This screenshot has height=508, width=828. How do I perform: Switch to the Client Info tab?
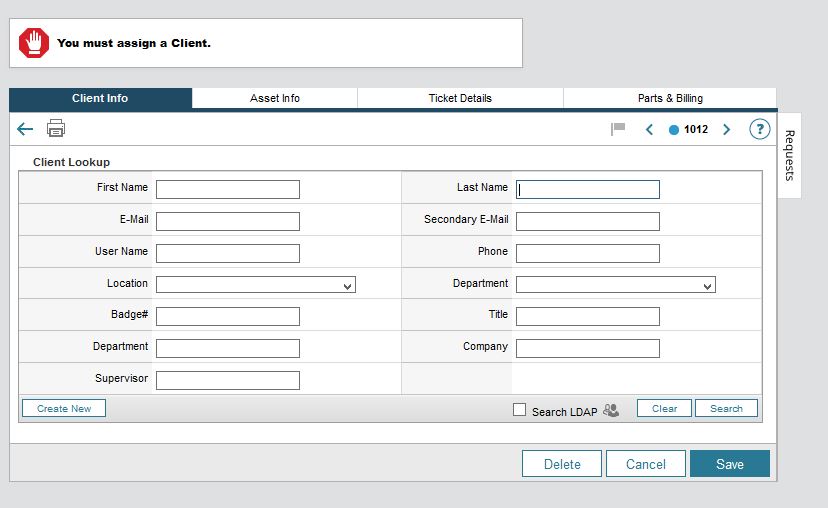100,98
